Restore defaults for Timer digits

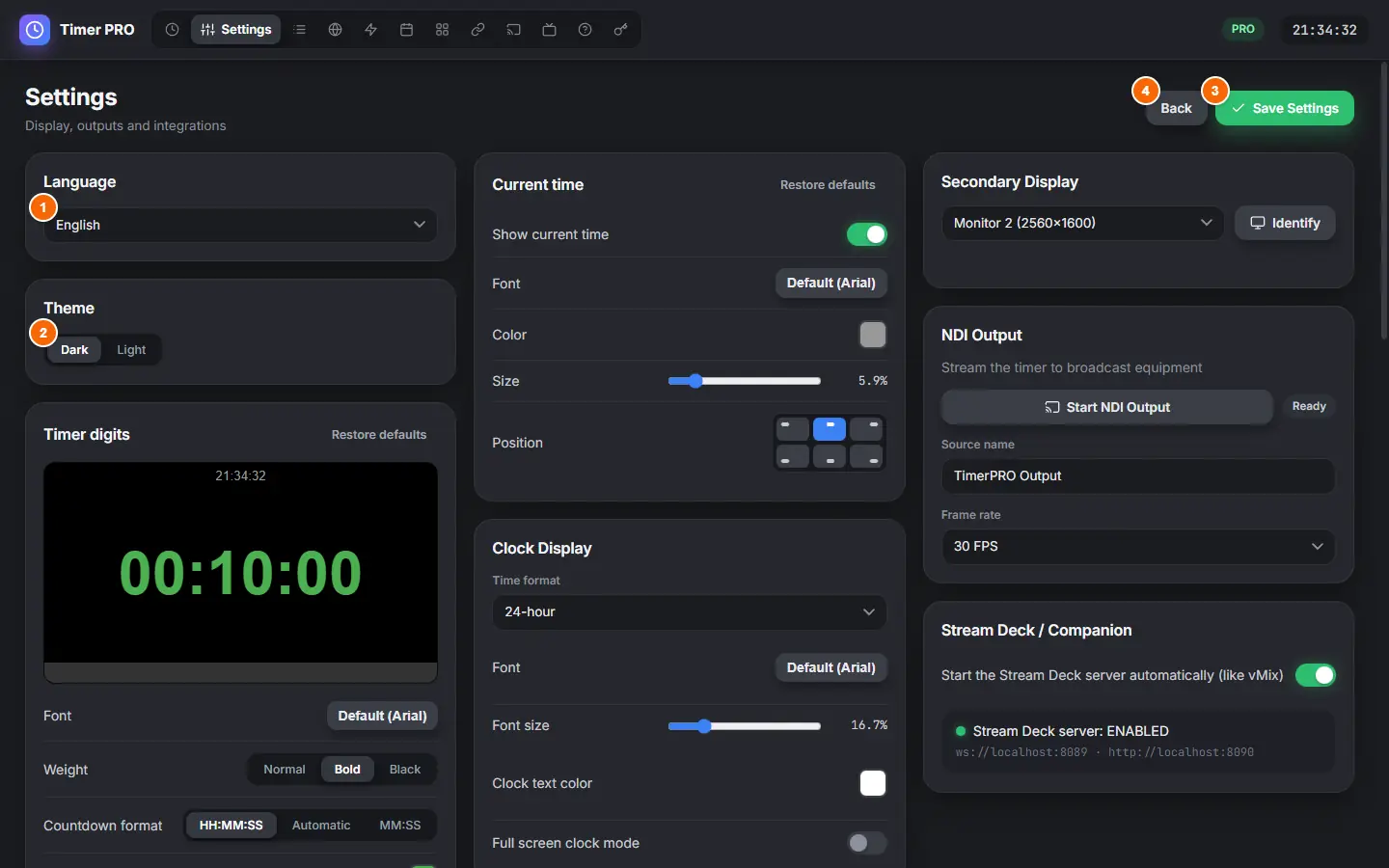point(379,435)
